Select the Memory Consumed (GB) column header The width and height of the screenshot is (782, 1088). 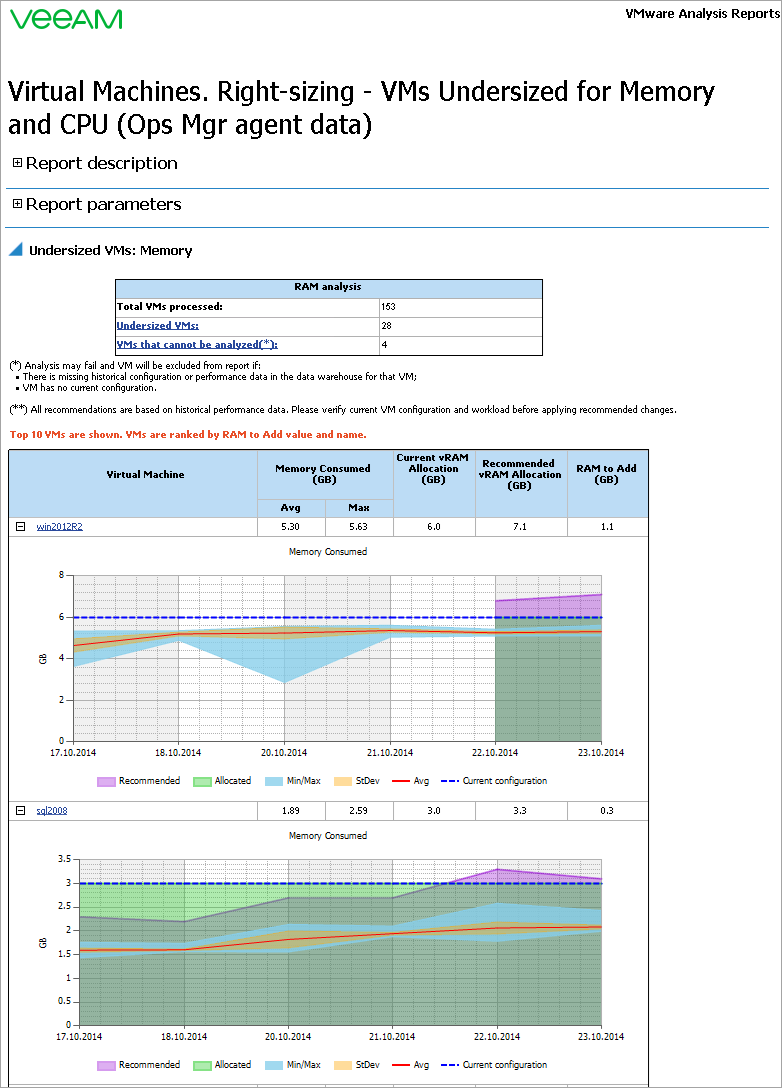tap(325, 475)
